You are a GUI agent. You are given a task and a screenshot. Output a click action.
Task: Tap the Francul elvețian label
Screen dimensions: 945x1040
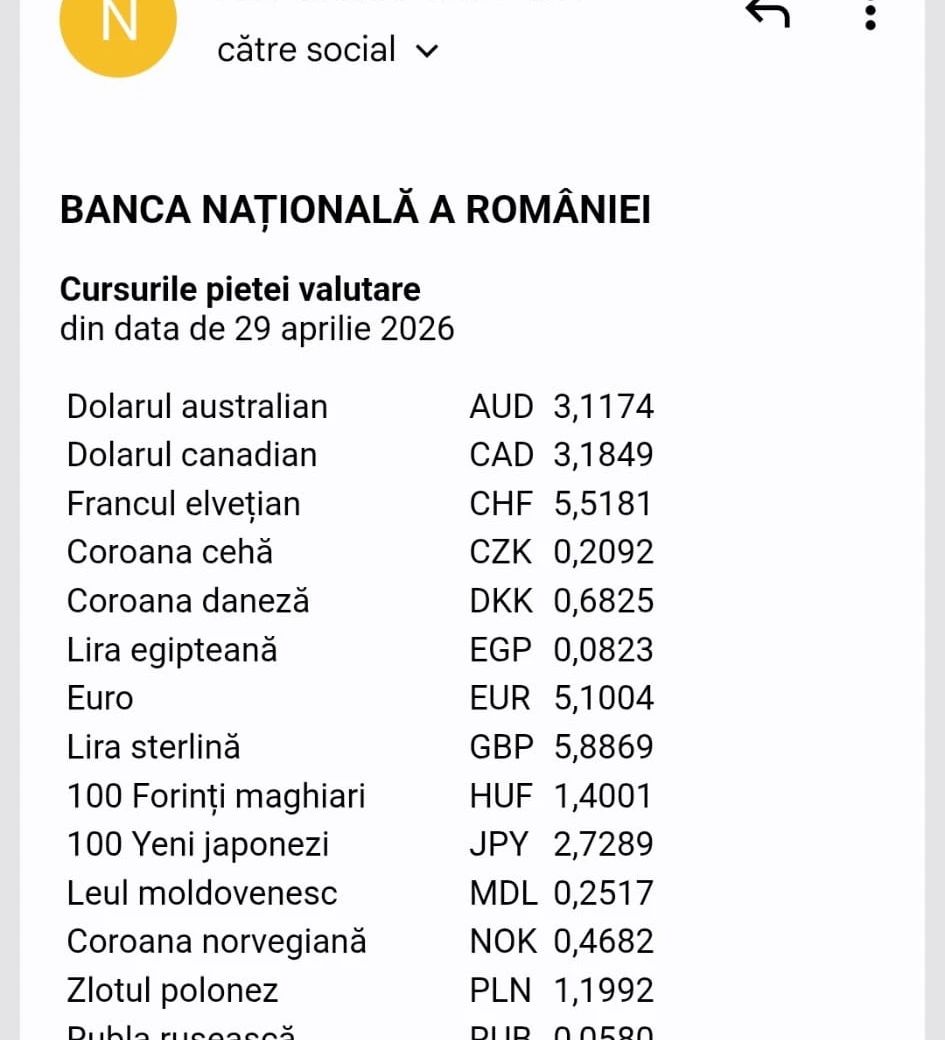tap(183, 504)
